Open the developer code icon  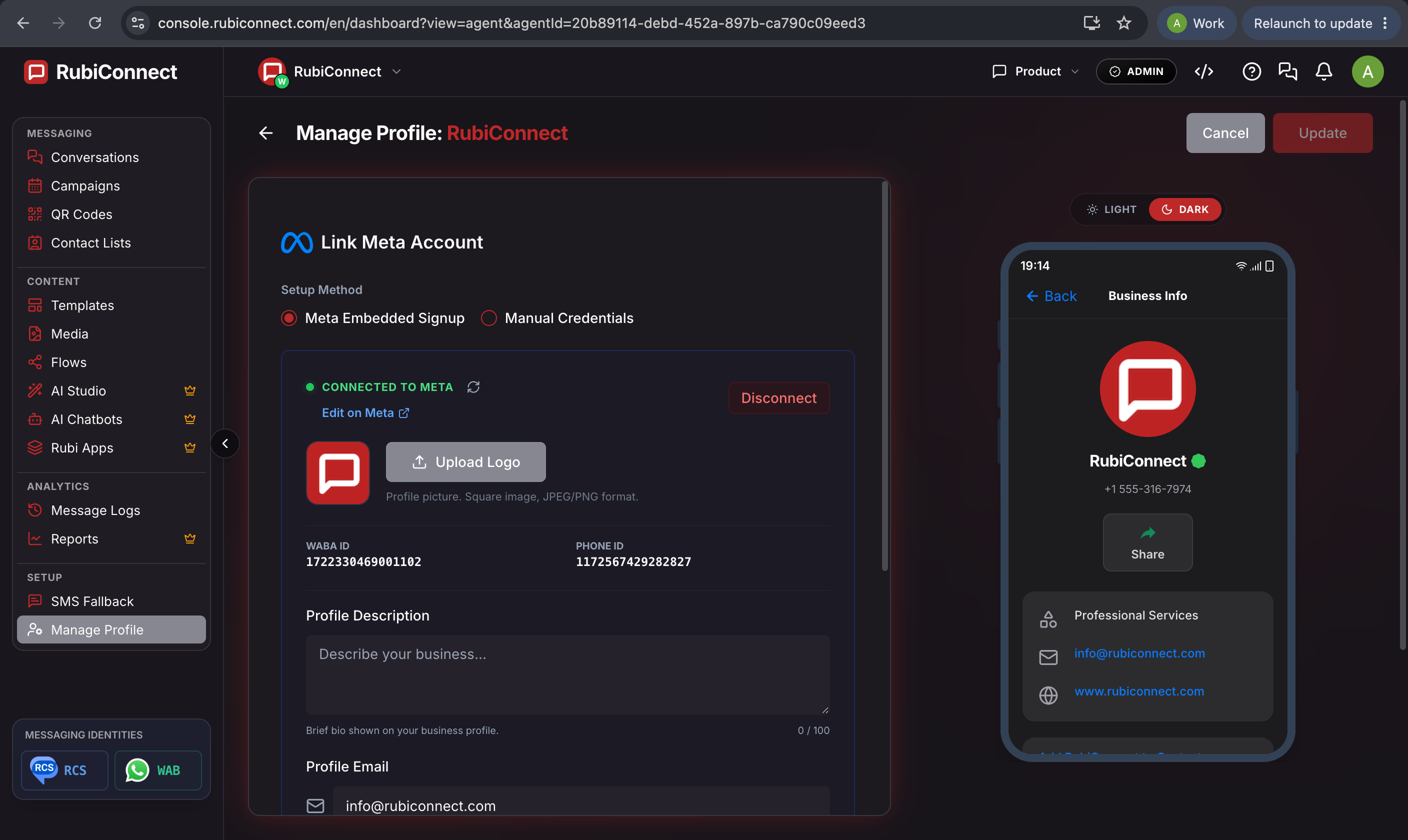1203,71
